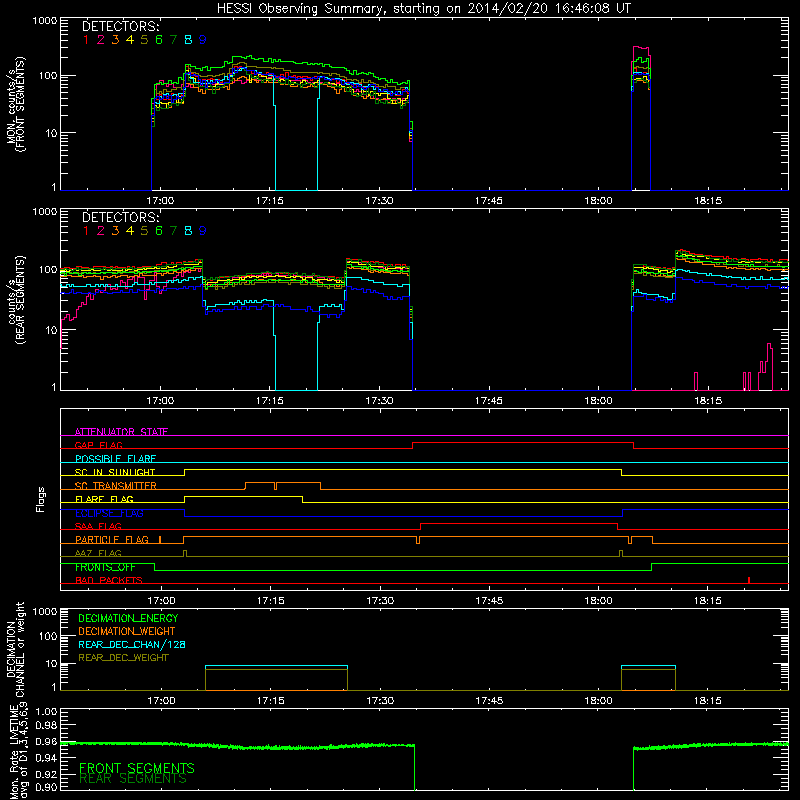Click the DETECTORS: label in the front segments panel
800x800 pixels.
(121, 26)
